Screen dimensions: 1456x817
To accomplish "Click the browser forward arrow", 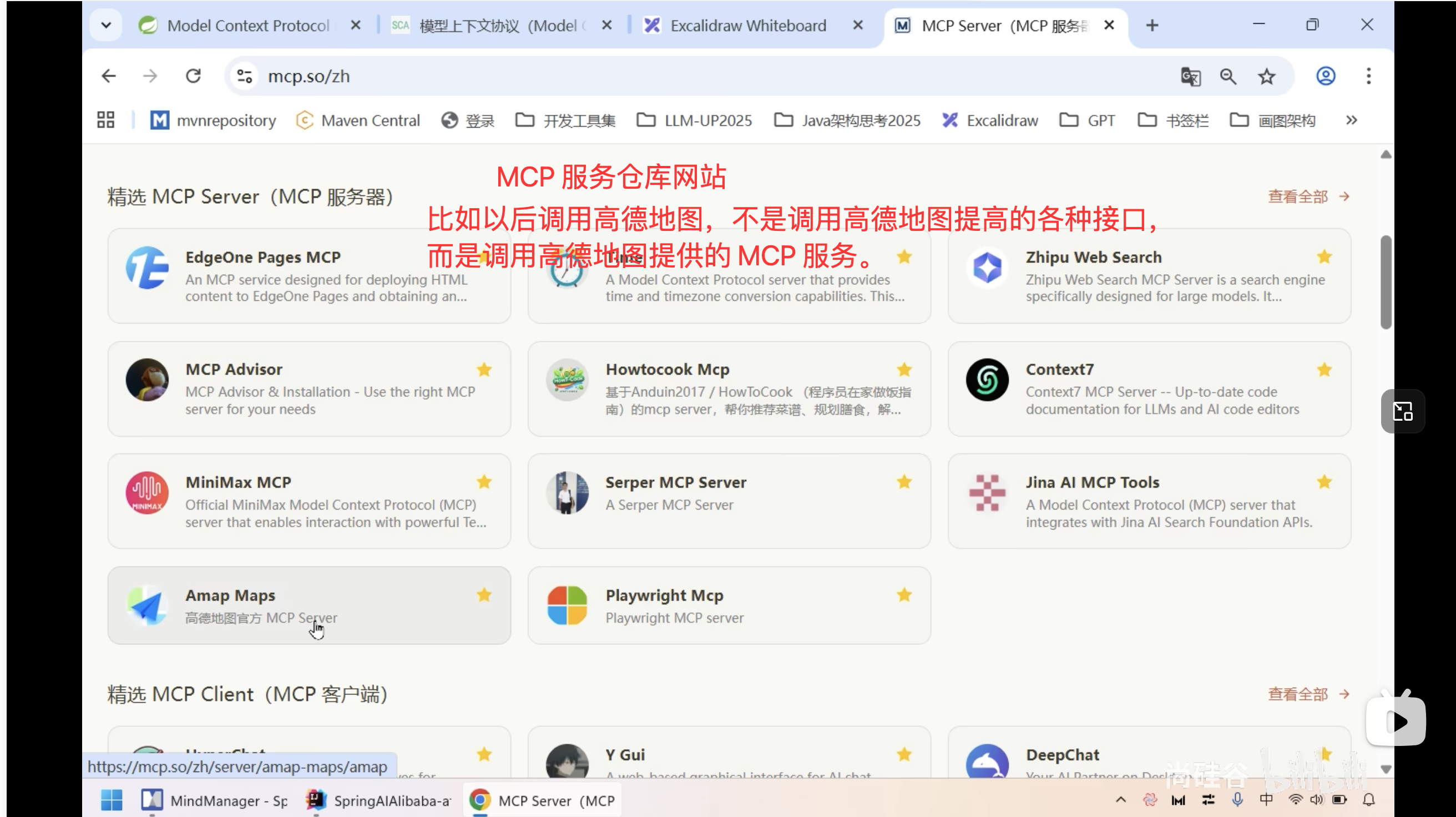I will point(150,76).
